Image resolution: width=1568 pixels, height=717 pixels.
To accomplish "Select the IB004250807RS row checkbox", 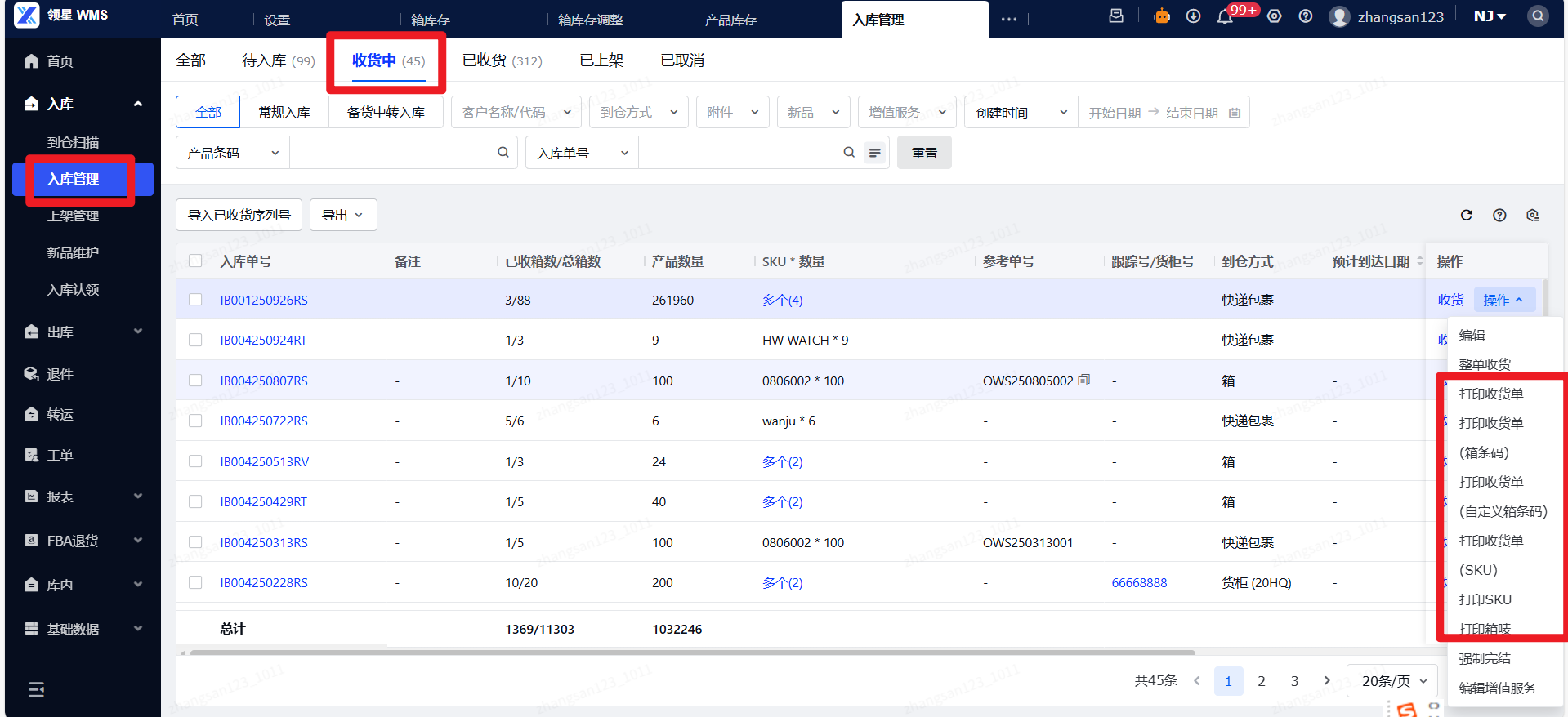I will (x=195, y=381).
